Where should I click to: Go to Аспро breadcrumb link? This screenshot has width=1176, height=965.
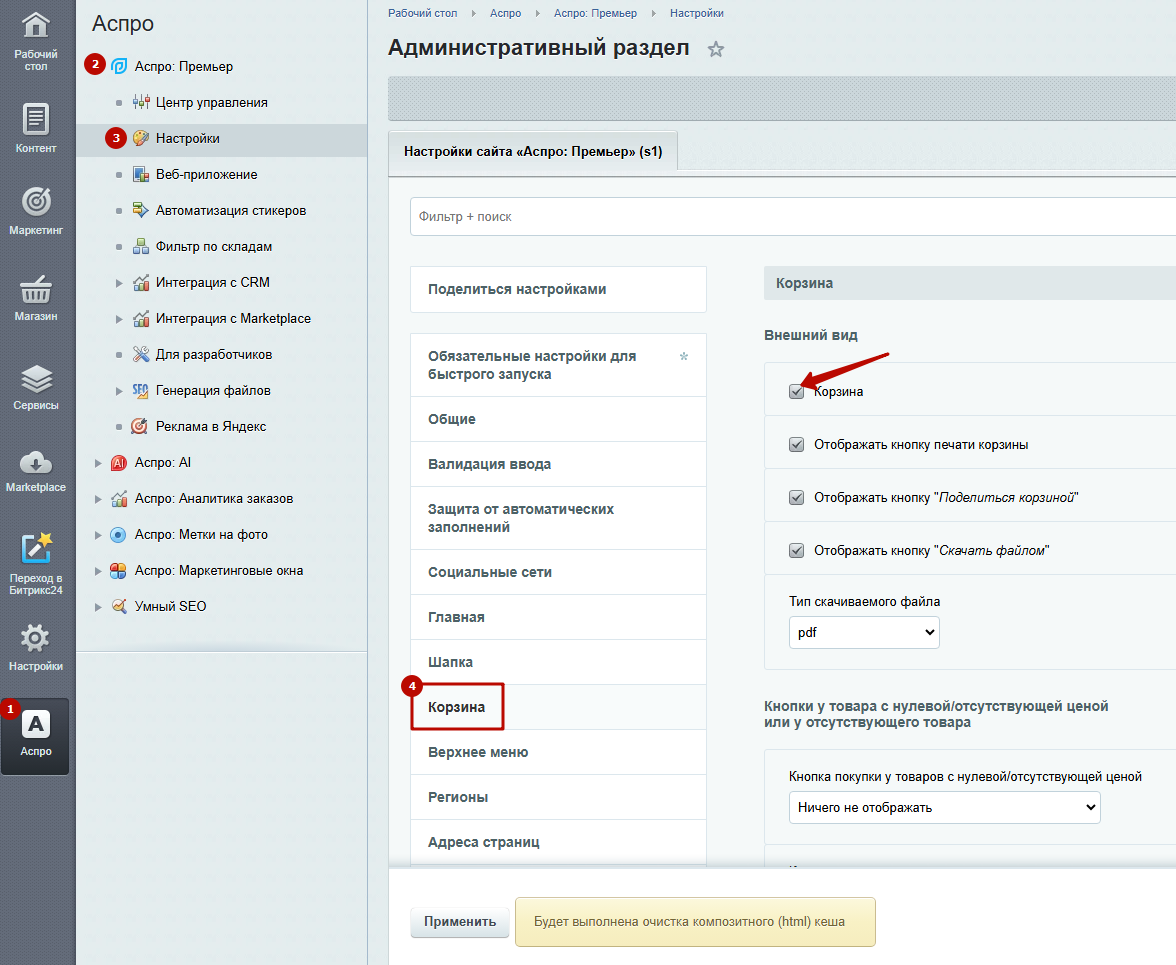506,13
